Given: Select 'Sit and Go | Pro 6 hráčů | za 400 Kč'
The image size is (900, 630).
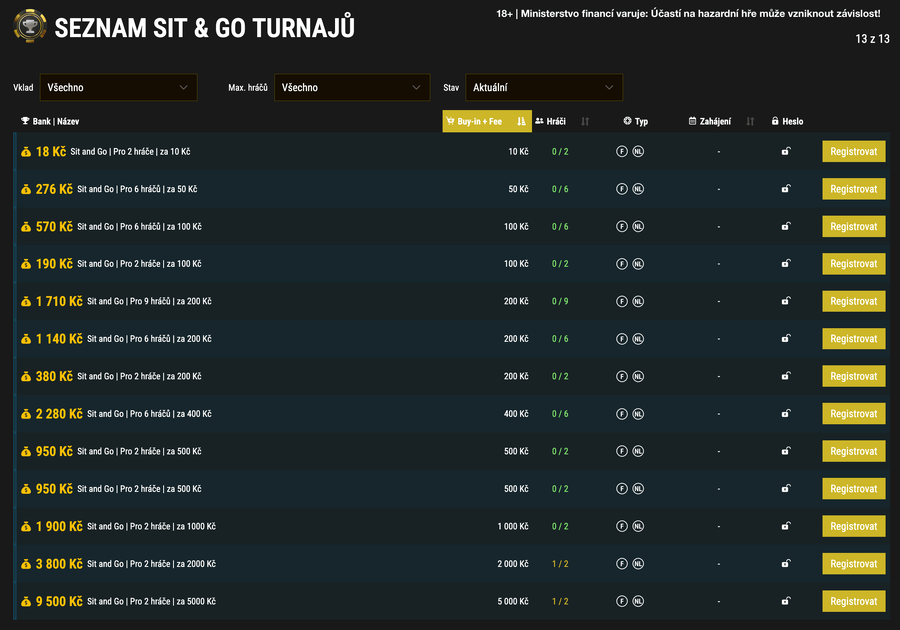Looking at the screenshot, I should pos(149,414).
